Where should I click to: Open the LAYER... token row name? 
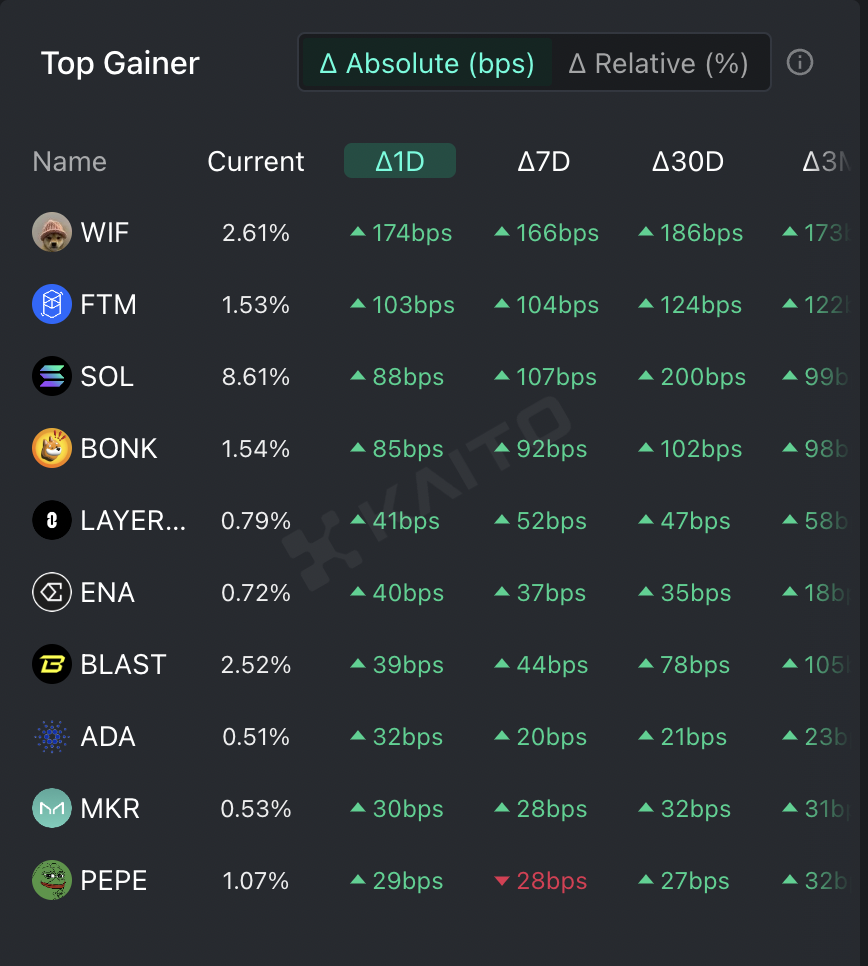click(133, 521)
